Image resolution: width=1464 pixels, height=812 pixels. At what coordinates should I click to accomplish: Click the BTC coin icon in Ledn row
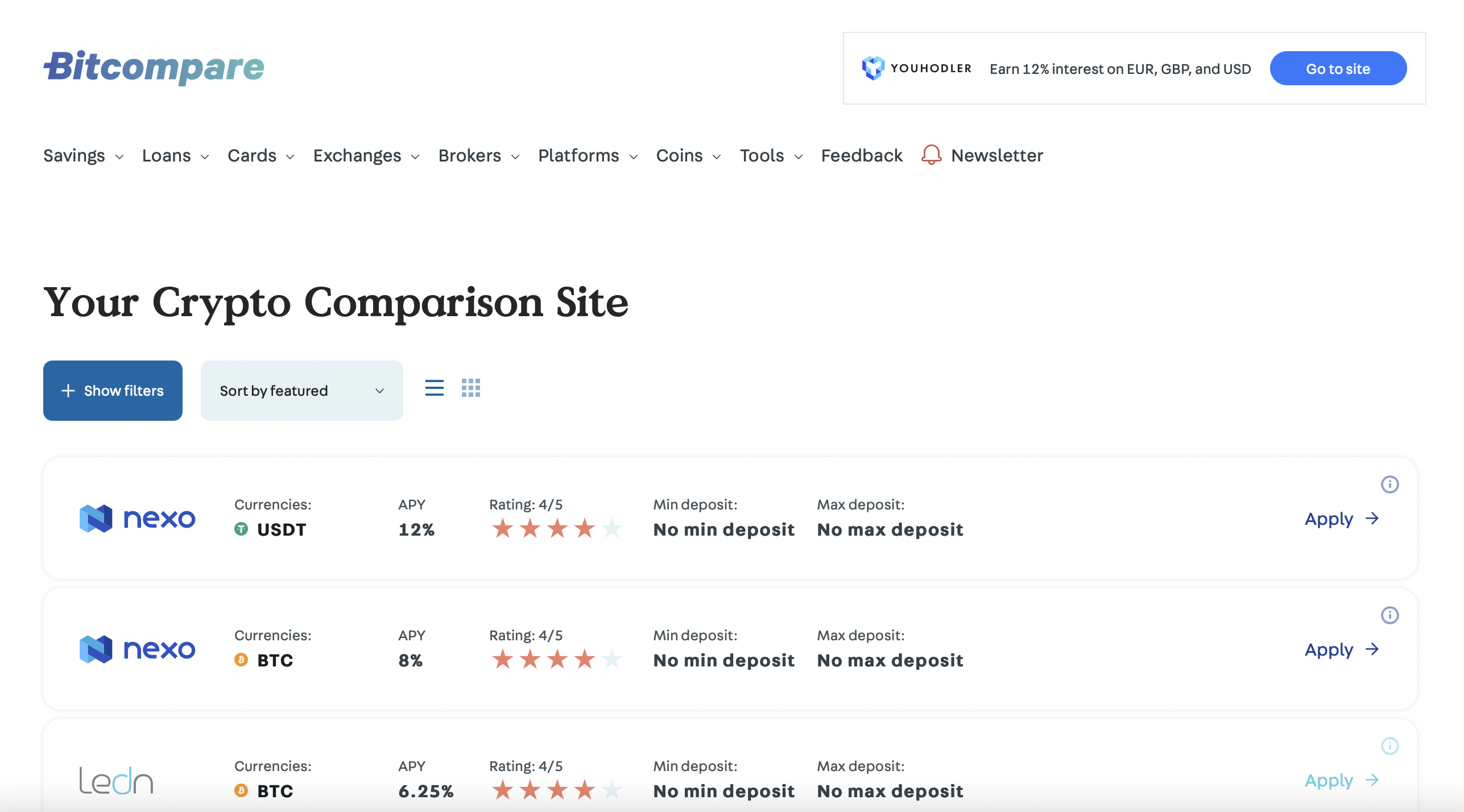point(241,791)
